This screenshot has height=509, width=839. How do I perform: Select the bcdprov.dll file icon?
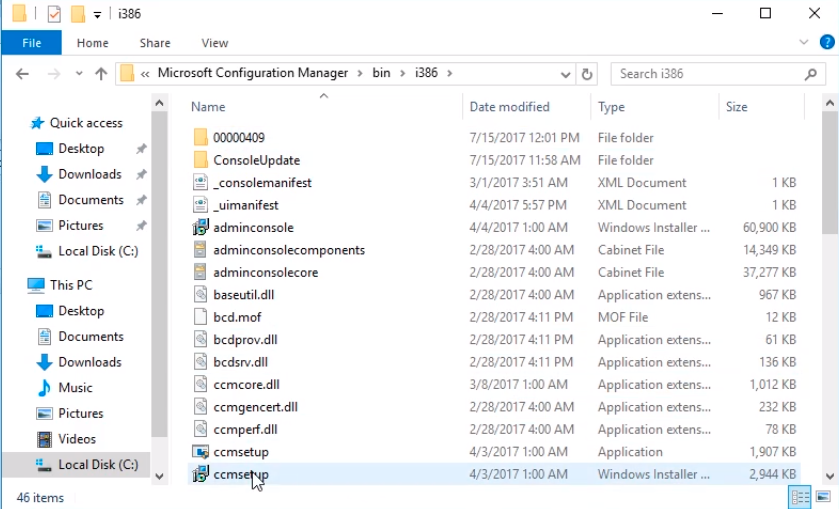200,340
